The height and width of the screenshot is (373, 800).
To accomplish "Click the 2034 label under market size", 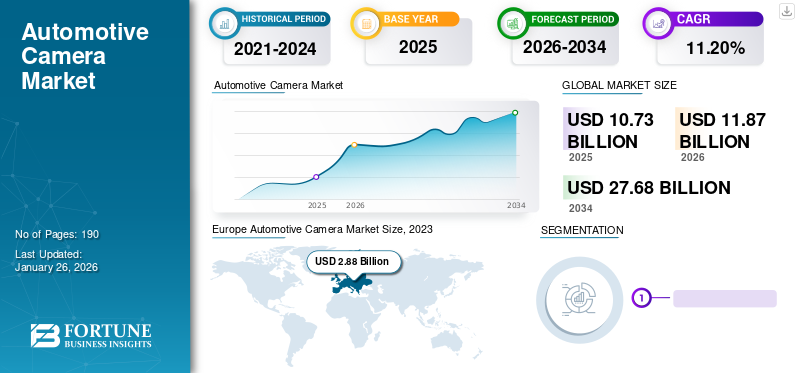I will click(581, 208).
